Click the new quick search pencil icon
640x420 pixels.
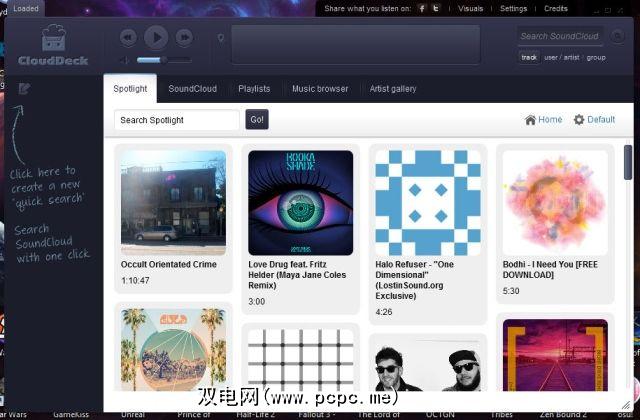pyautogui.click(x=24, y=88)
